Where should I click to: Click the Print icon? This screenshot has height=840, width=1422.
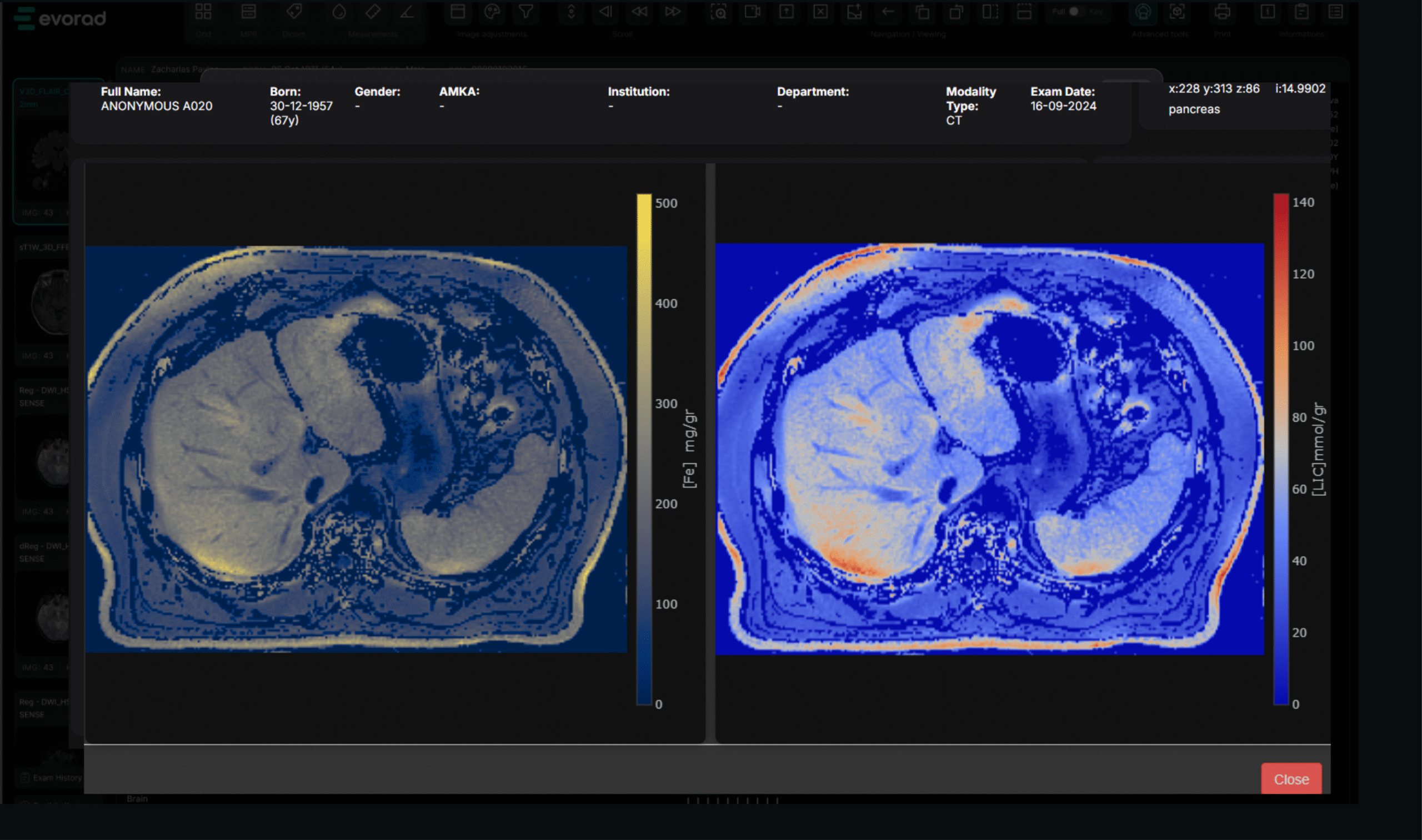(1222, 12)
